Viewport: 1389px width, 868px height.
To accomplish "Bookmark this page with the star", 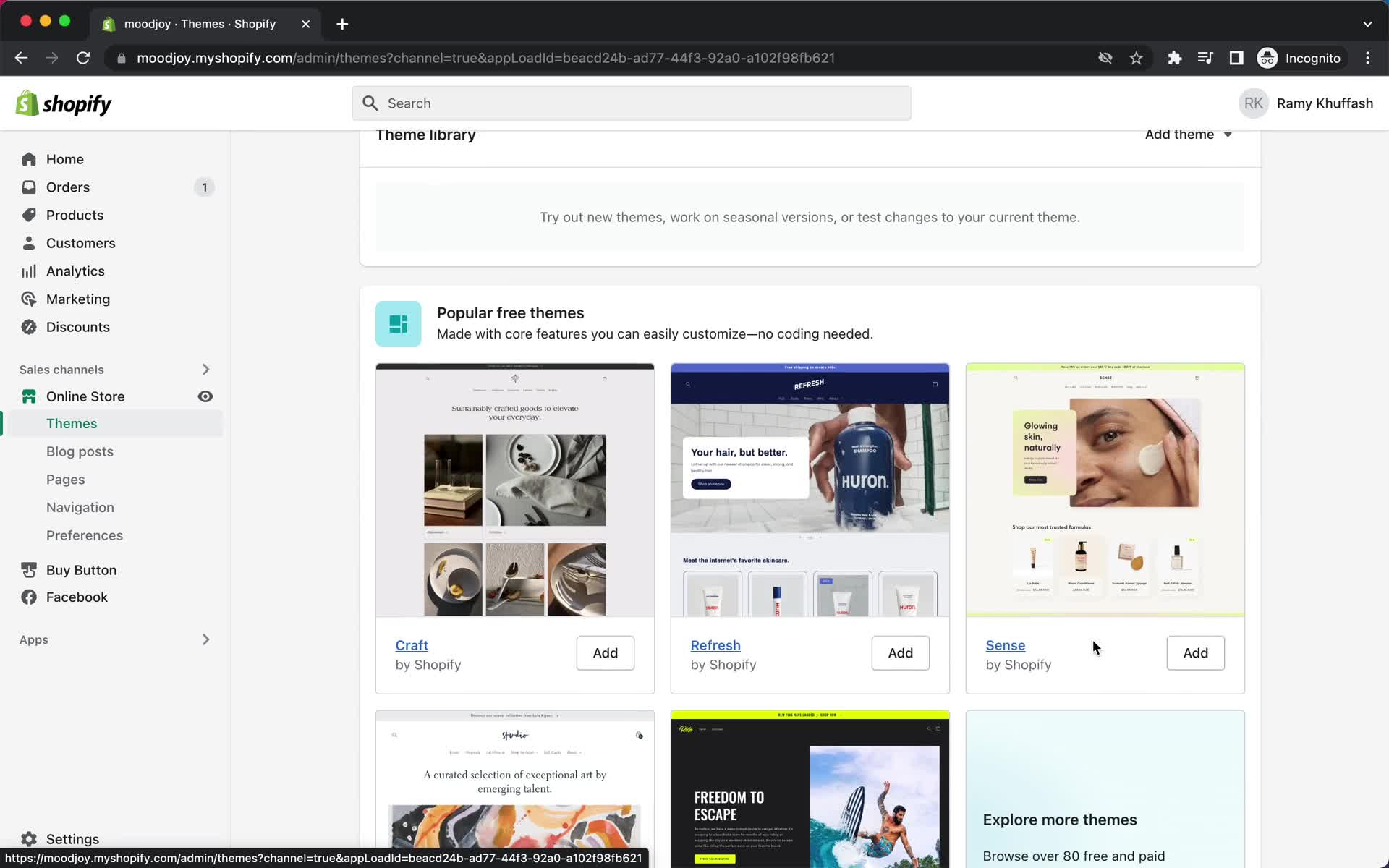I will [1136, 58].
